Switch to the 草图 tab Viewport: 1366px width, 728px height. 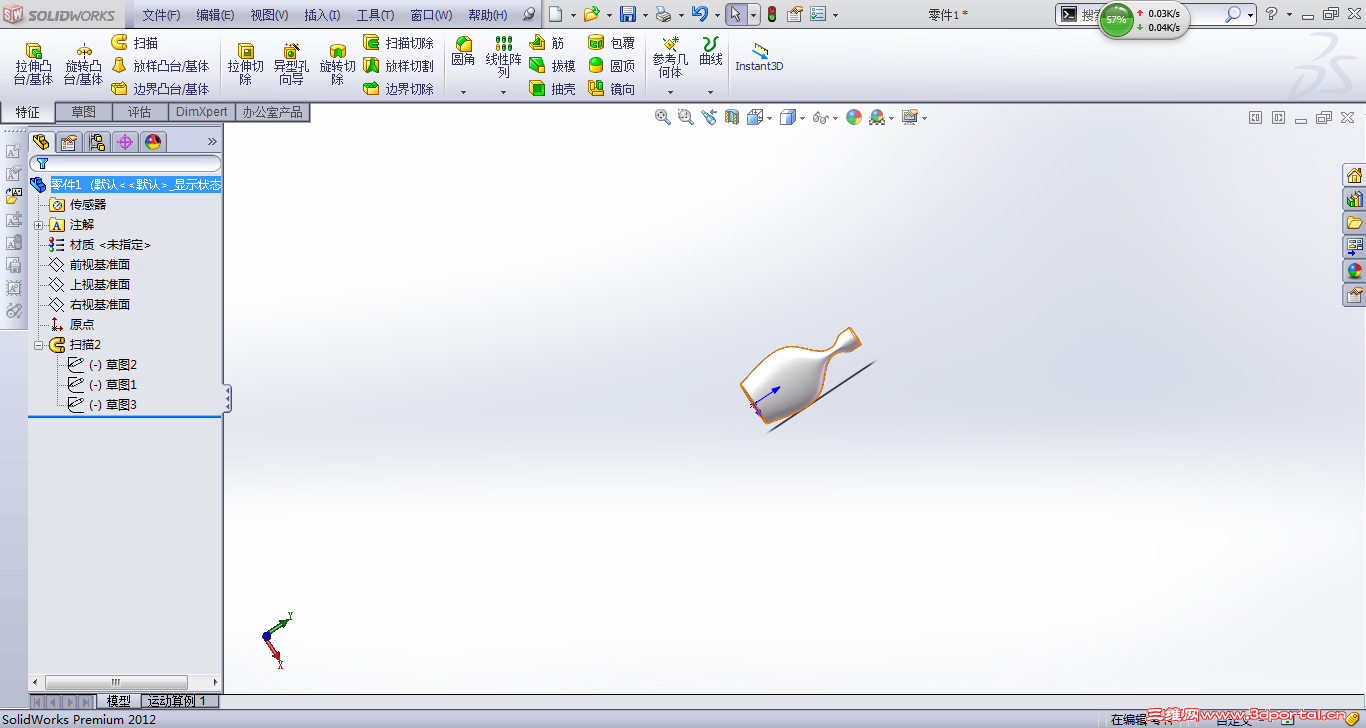(84, 112)
